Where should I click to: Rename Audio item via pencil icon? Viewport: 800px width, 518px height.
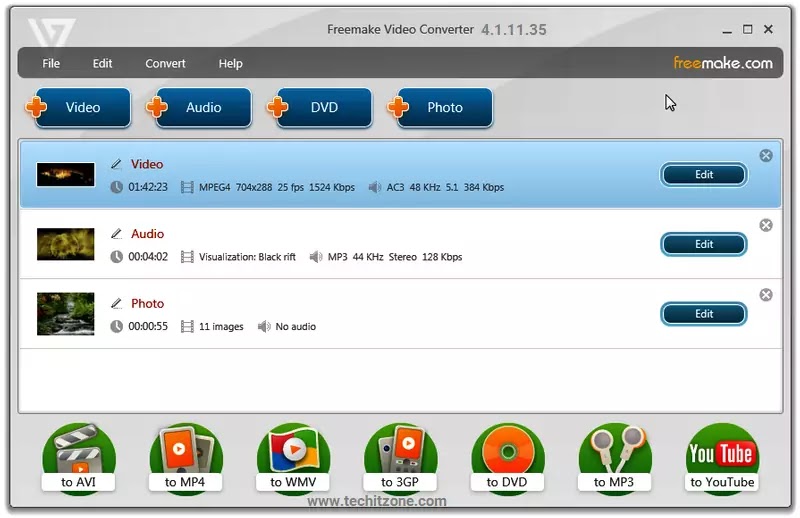point(116,234)
